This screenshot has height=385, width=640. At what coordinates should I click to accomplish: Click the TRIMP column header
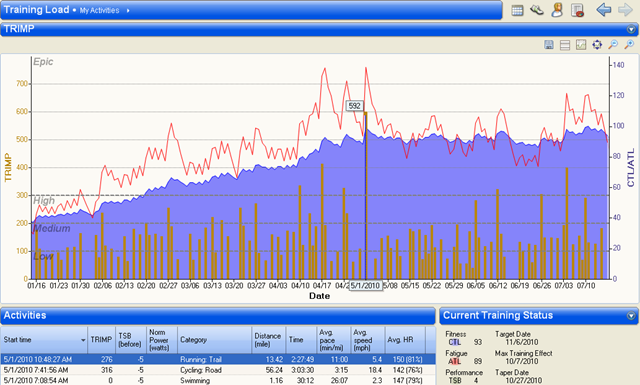click(101, 340)
